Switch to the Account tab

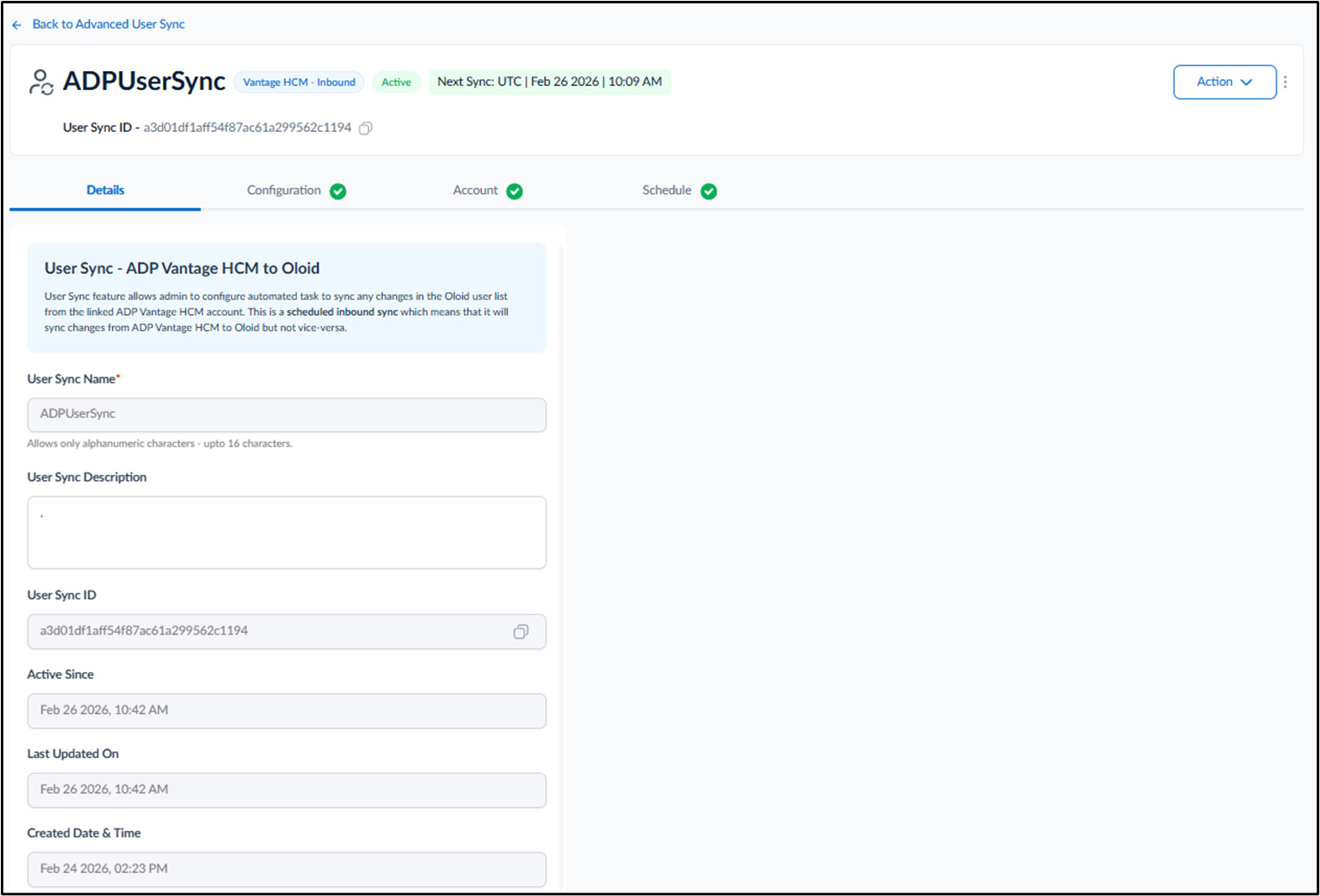pos(487,190)
